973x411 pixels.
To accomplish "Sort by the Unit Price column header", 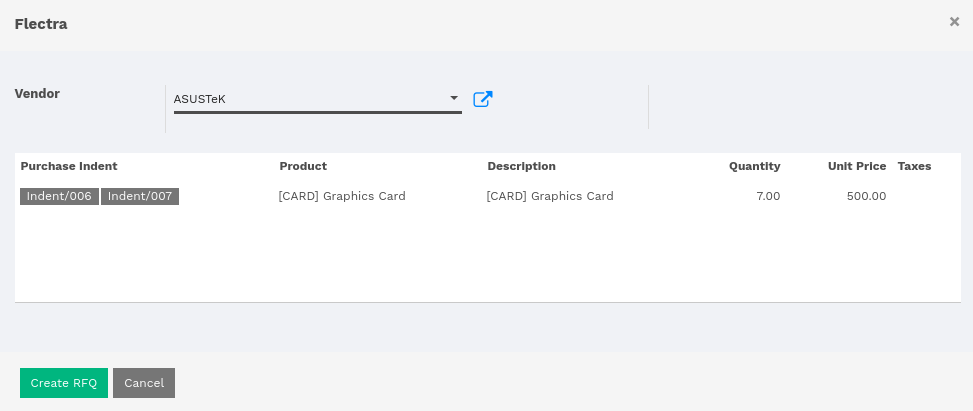I will pyautogui.click(x=856, y=166).
